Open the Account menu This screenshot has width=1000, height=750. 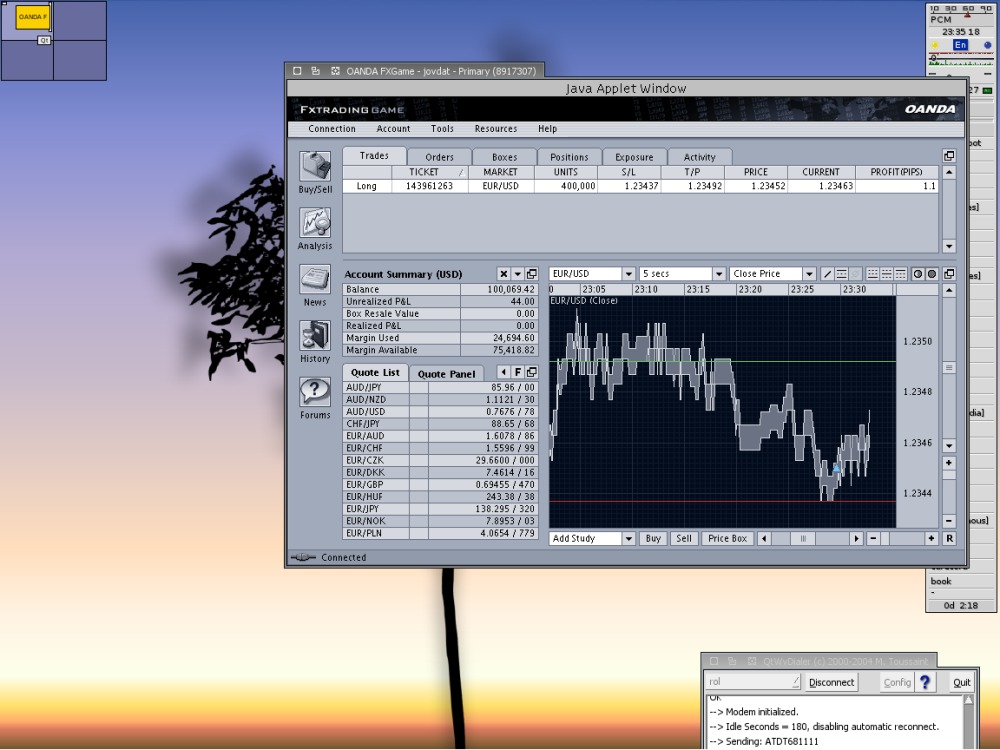pyautogui.click(x=393, y=129)
